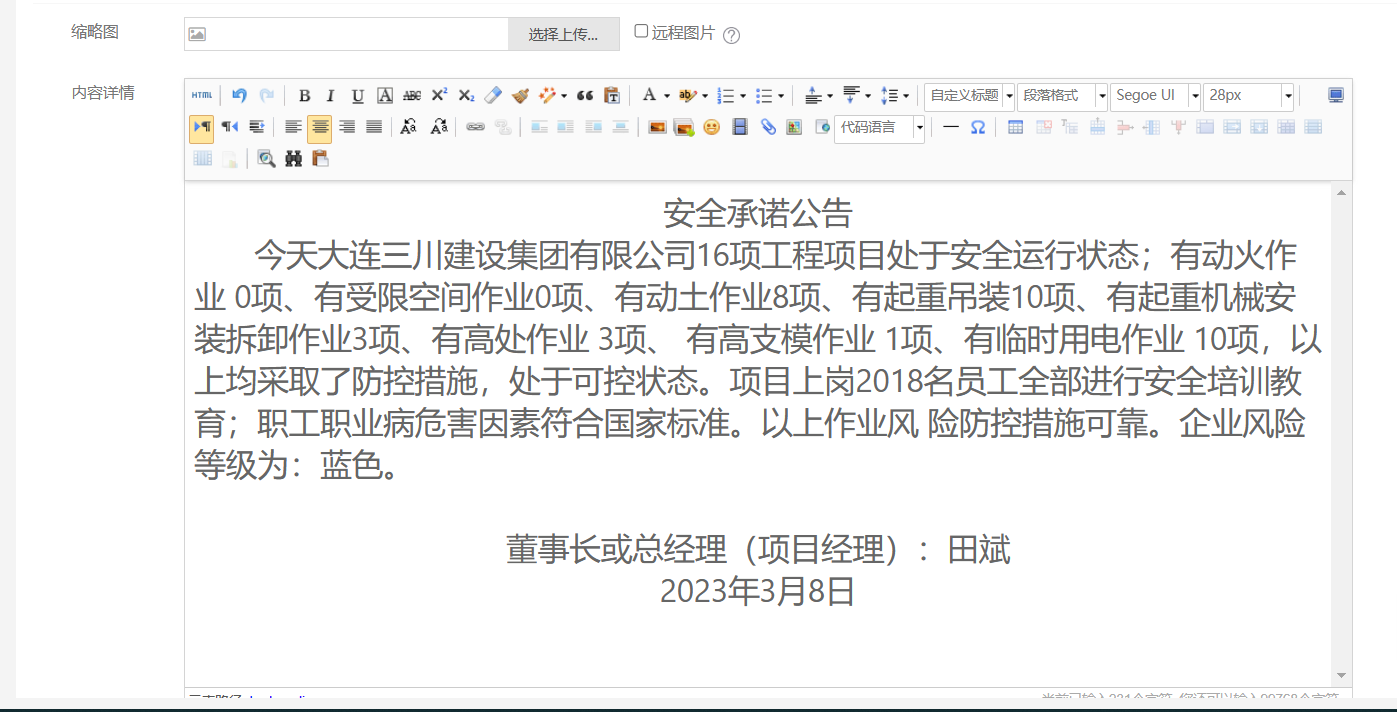The height and width of the screenshot is (712, 1397).
Task: Convert selection to lowercase
Action: point(438,127)
